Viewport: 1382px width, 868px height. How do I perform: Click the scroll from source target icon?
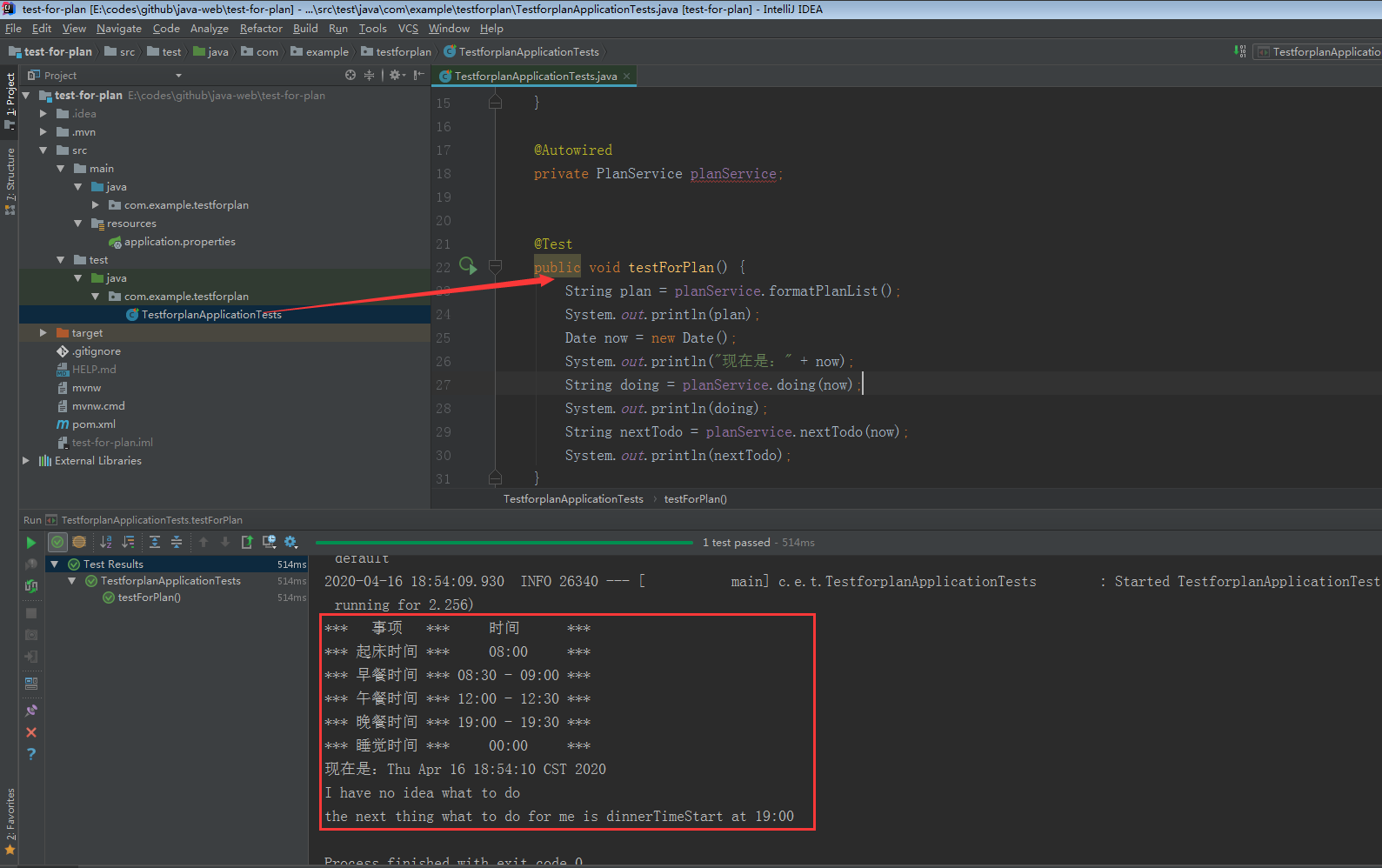tap(351, 75)
